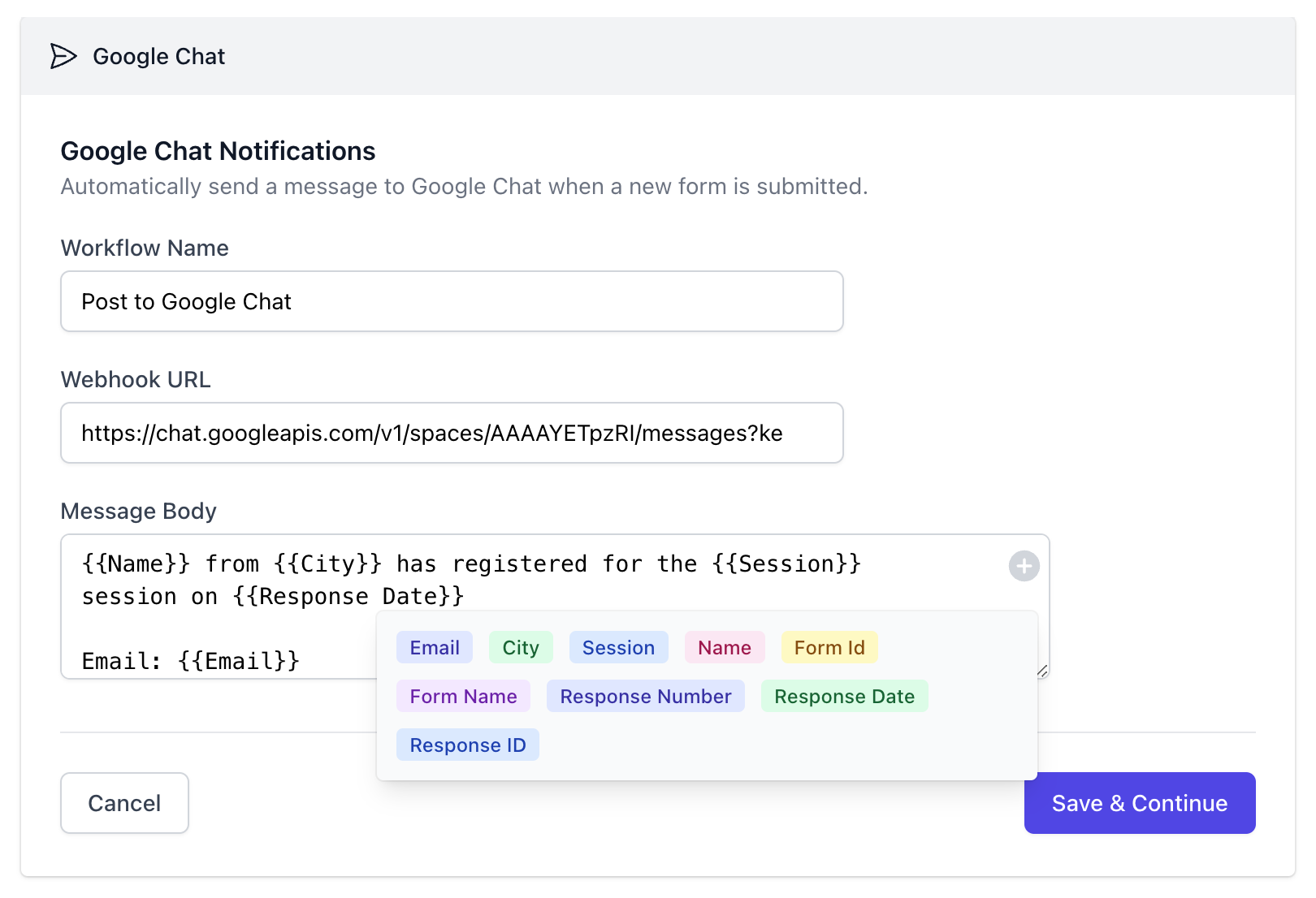Insert the Response ID variable chip
Viewport: 1316px width, 898px height.
coord(467,745)
